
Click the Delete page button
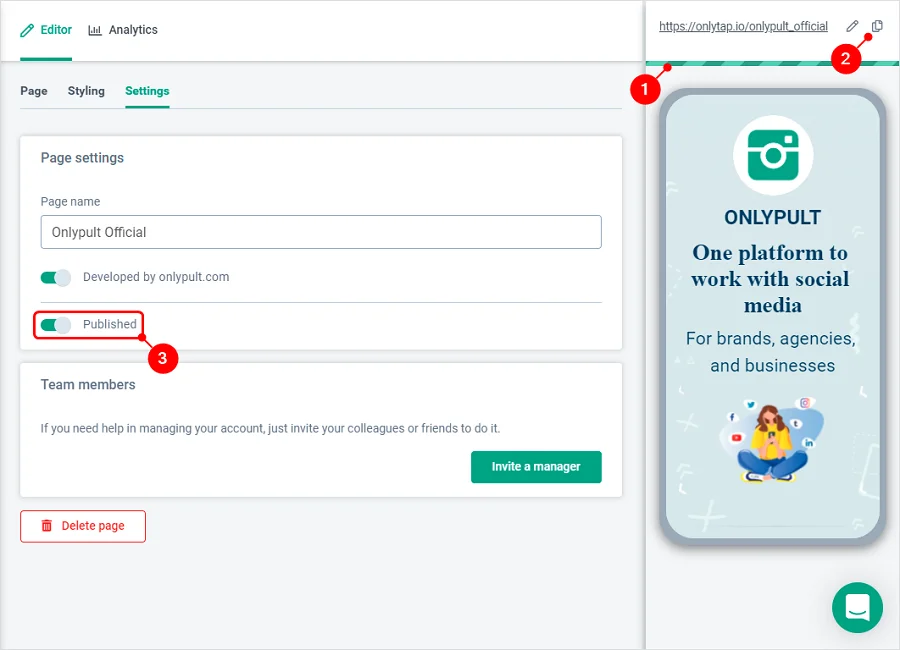[x=83, y=526]
